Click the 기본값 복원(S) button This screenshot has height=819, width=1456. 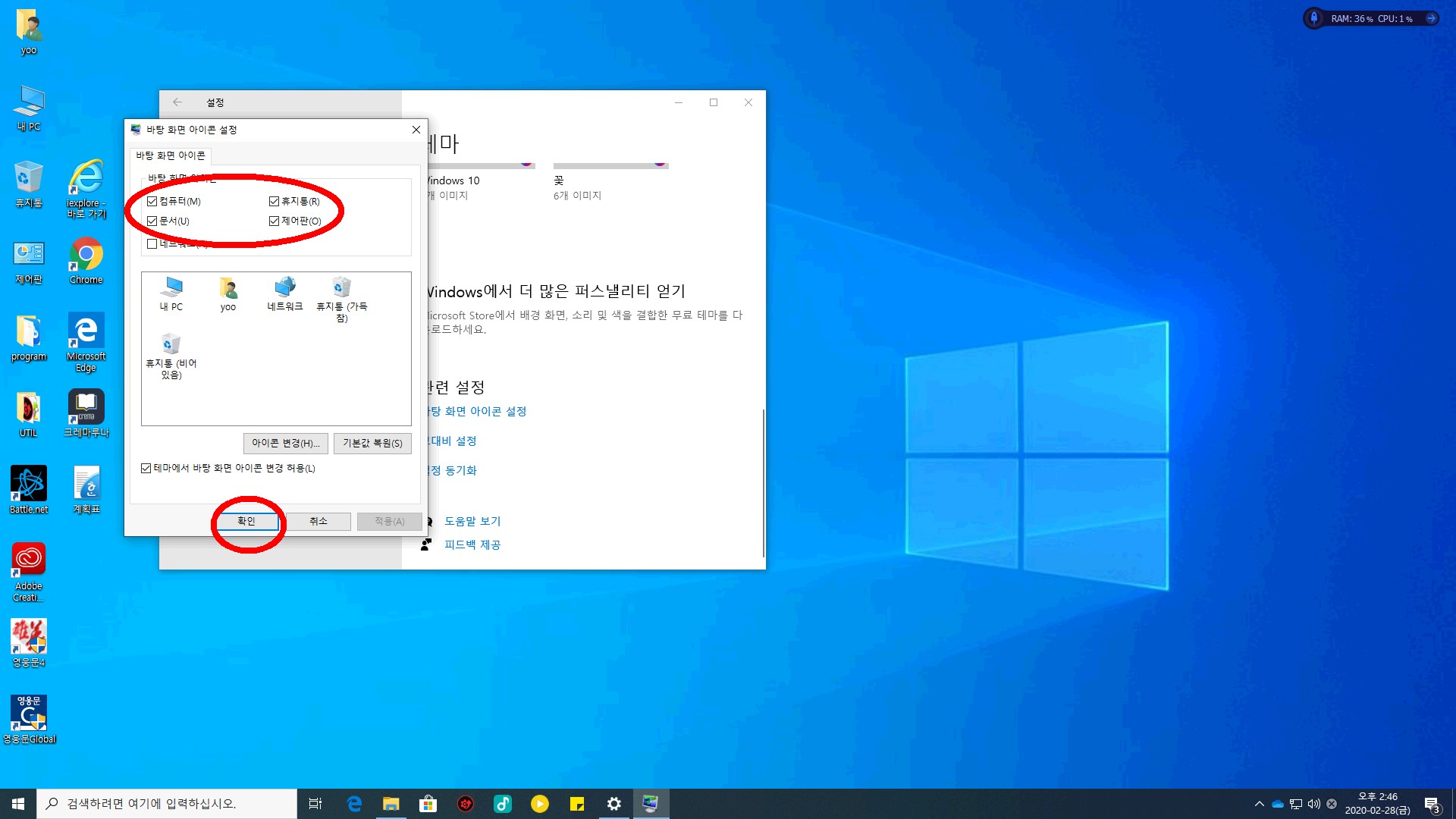pyautogui.click(x=372, y=443)
